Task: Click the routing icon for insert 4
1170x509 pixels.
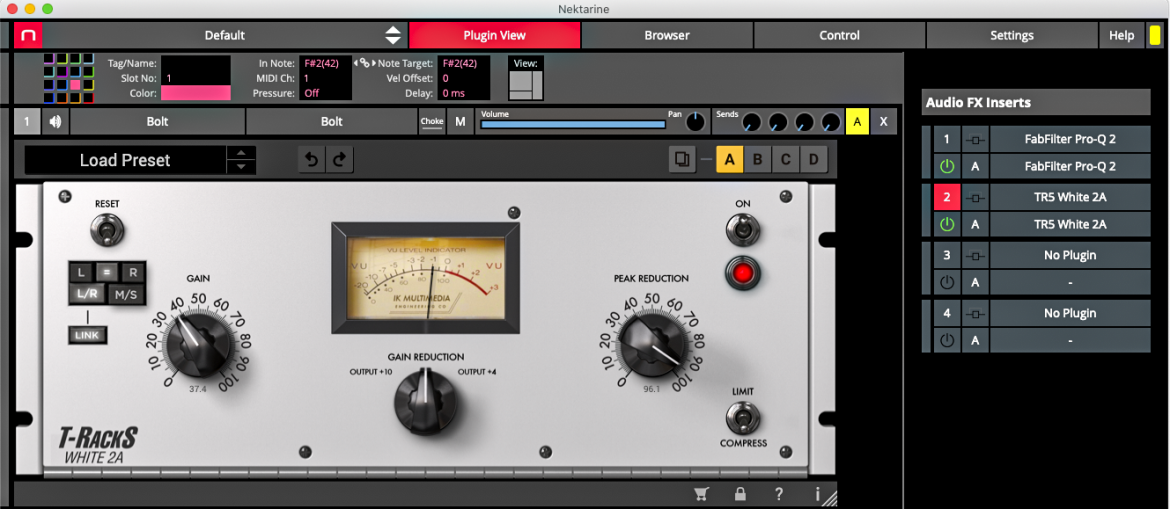Action: [x=975, y=313]
